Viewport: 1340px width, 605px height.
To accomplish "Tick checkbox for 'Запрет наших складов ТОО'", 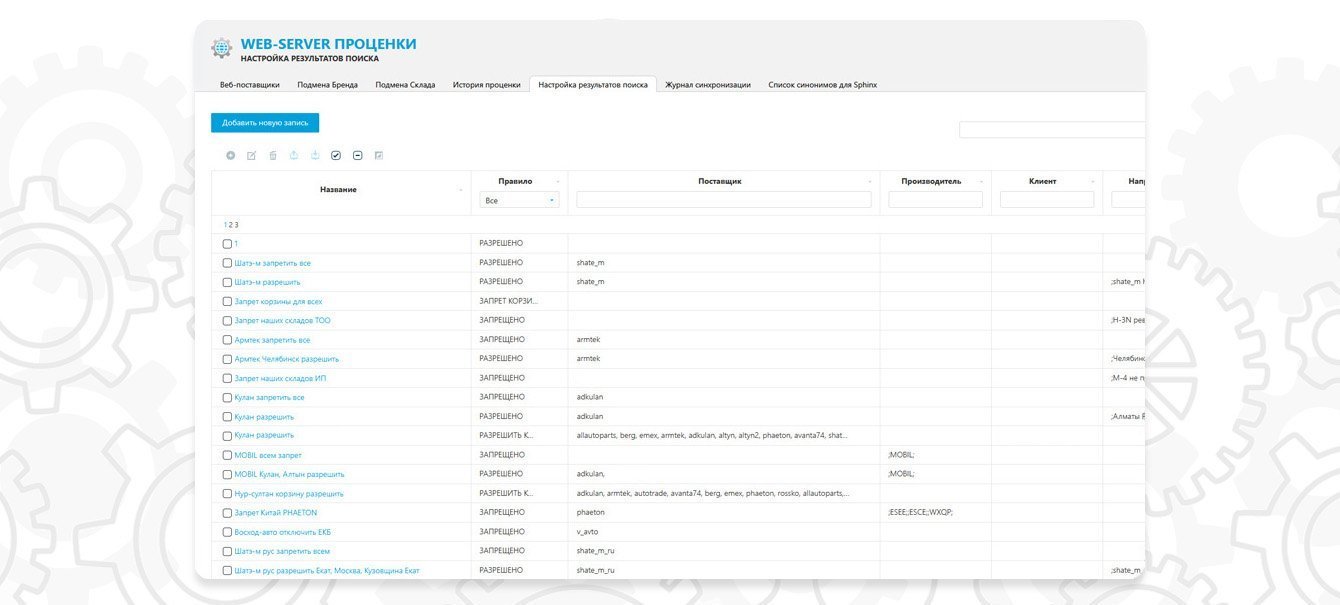I will coord(227,321).
